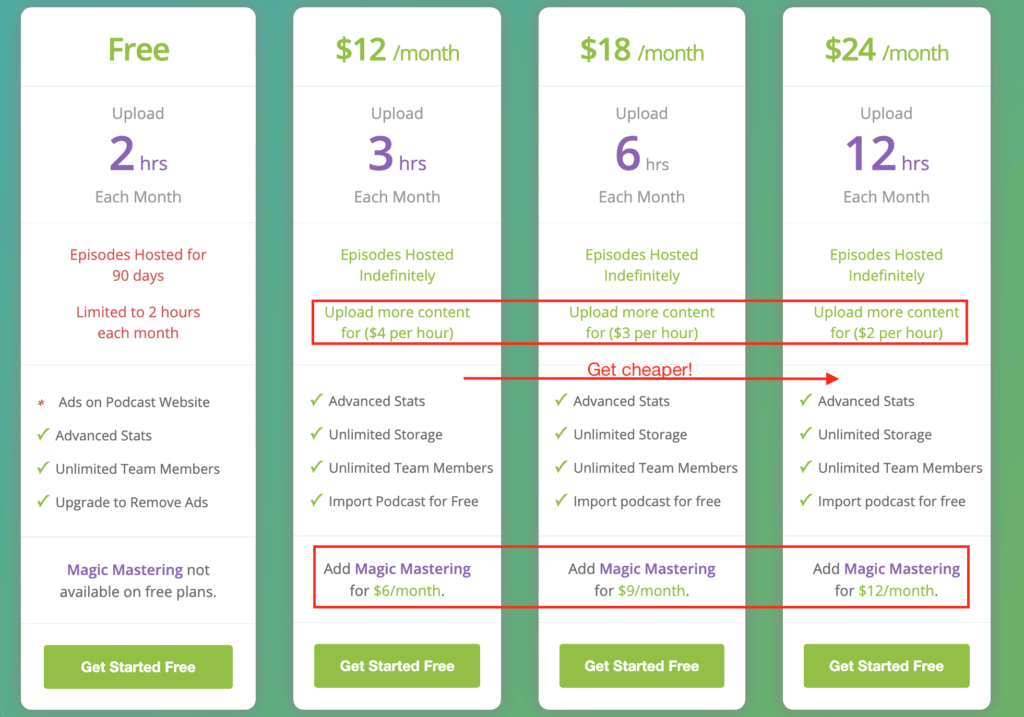Click checkmark beside Unlimited Team Members, Free plan

(x=43, y=468)
